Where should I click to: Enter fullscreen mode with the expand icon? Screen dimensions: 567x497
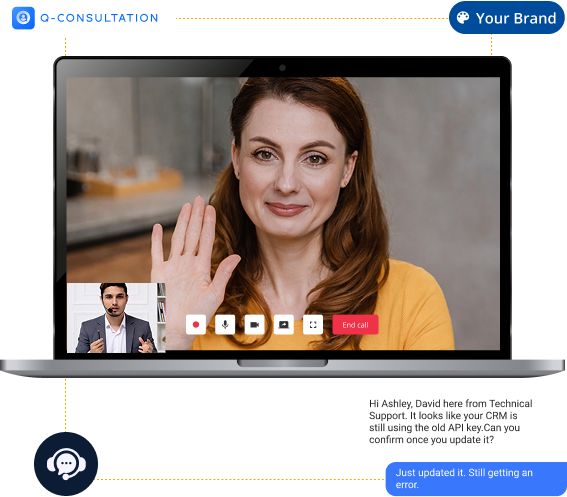point(313,324)
